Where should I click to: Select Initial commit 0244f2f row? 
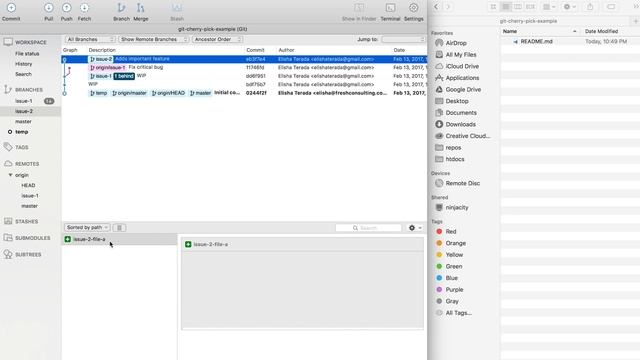244,93
